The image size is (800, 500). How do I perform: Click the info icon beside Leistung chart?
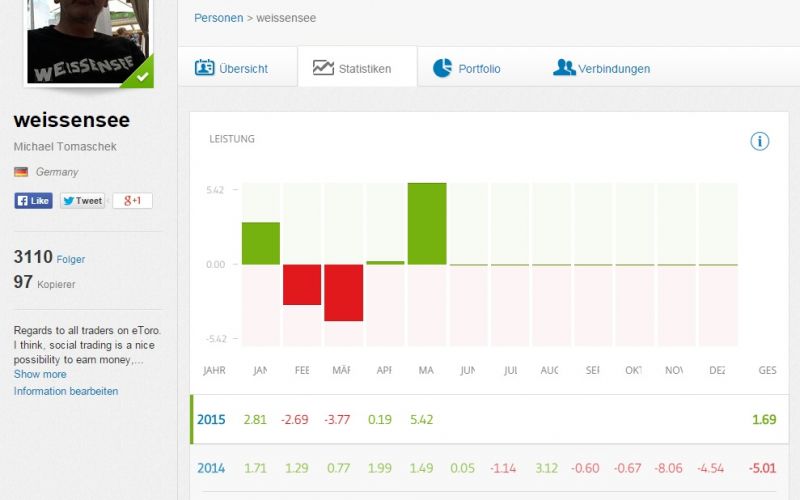(760, 141)
